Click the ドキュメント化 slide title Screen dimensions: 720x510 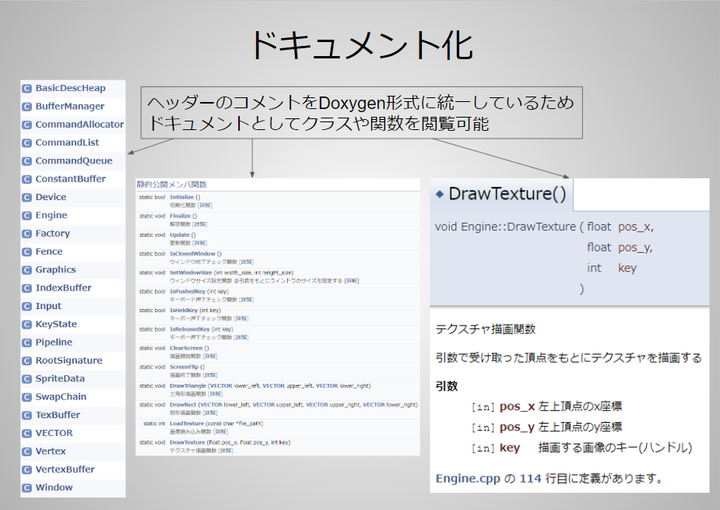[x=361, y=45]
